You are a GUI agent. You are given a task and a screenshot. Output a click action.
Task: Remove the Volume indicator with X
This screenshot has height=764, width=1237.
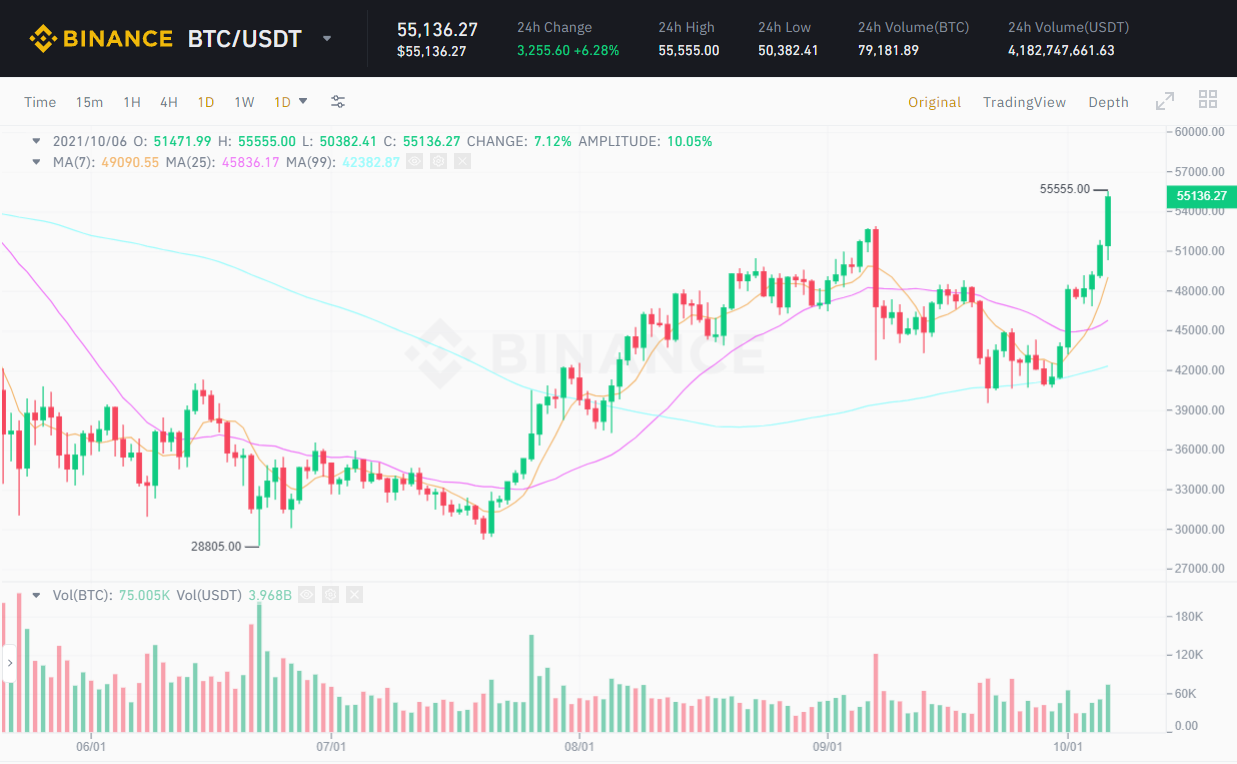coord(354,595)
